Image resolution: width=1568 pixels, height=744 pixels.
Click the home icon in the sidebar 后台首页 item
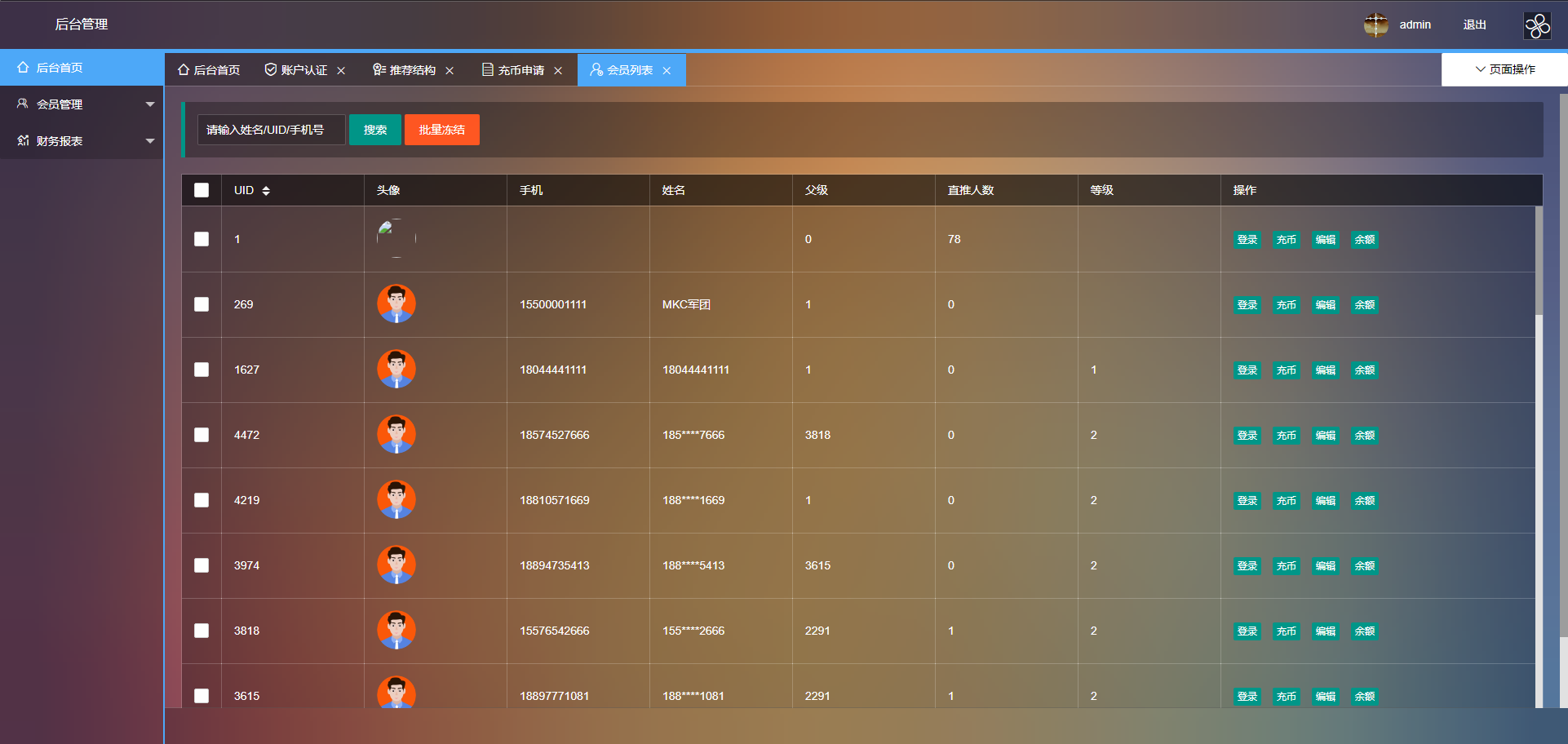pos(23,68)
